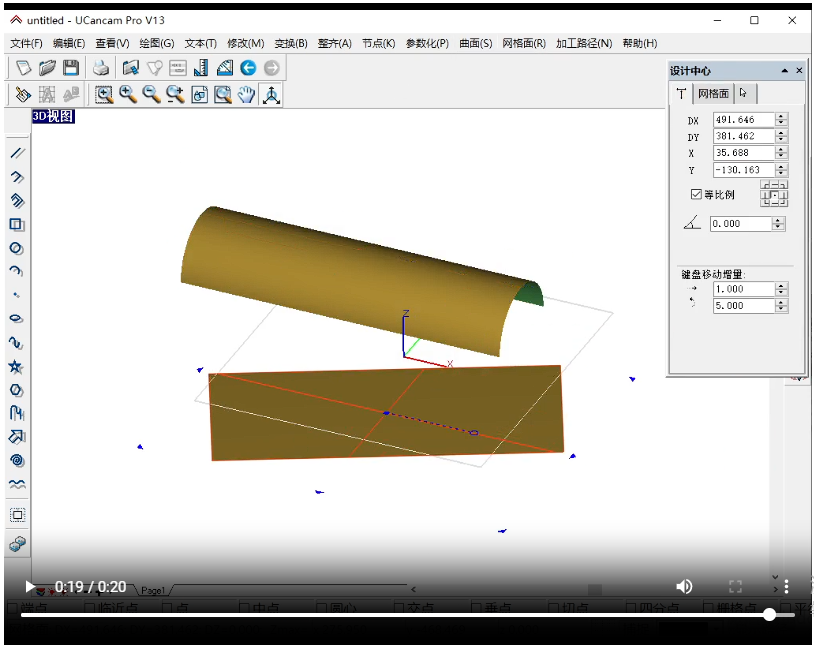Click the Print icon in the toolbar

[x=101, y=68]
